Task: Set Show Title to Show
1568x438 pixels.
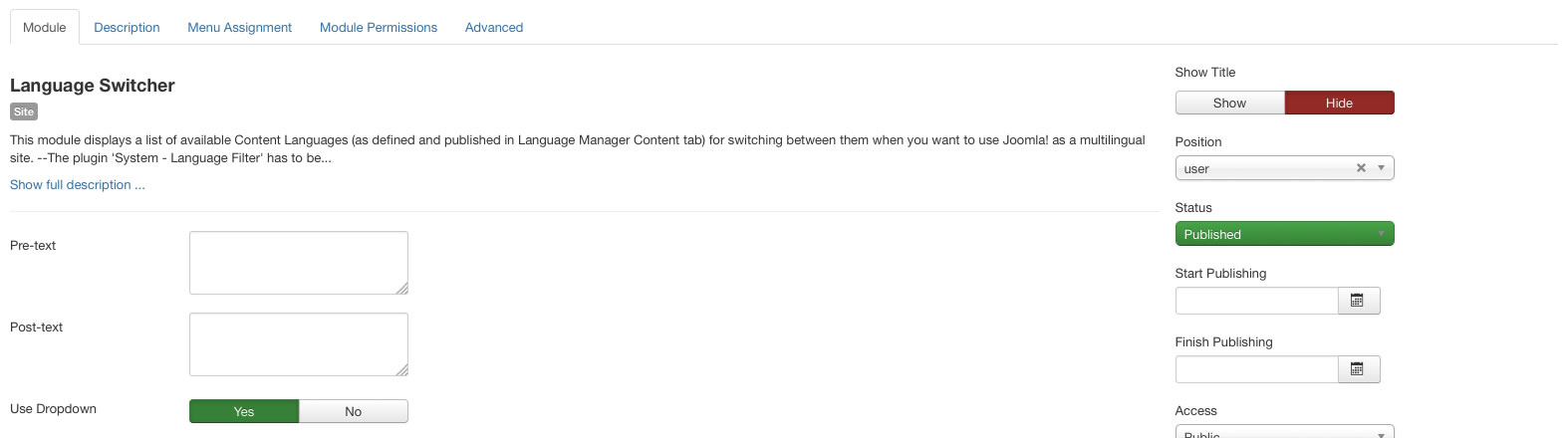Action: (1229, 103)
